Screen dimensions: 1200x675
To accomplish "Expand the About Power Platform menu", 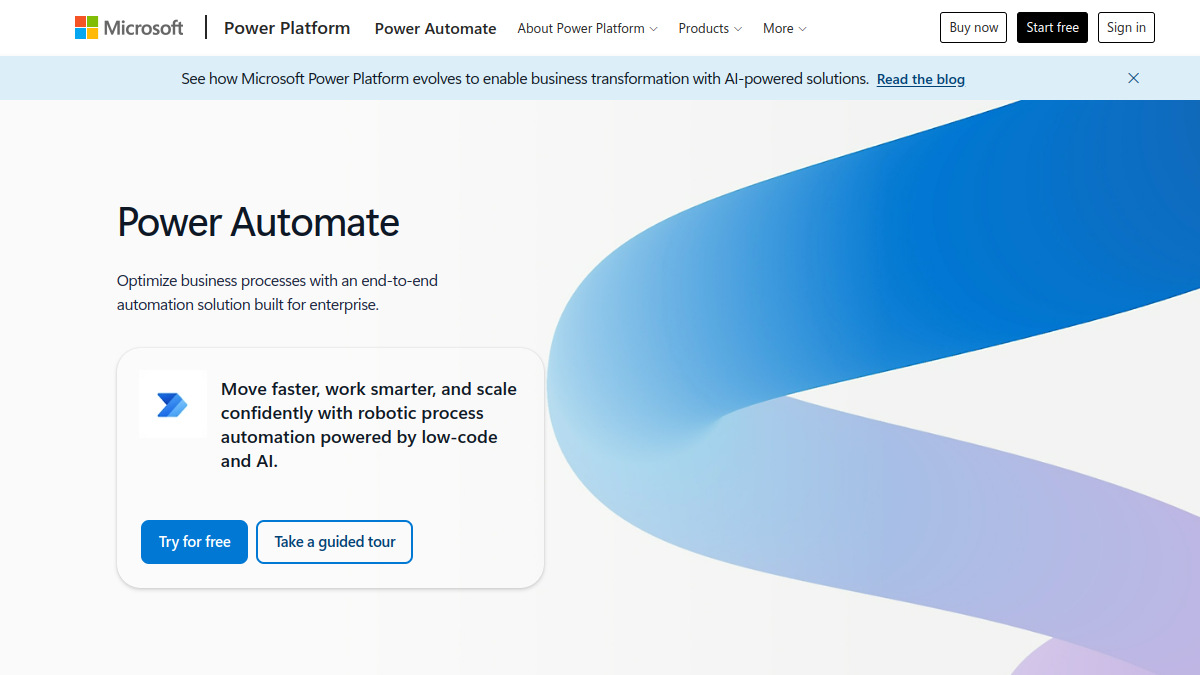I will pos(587,28).
